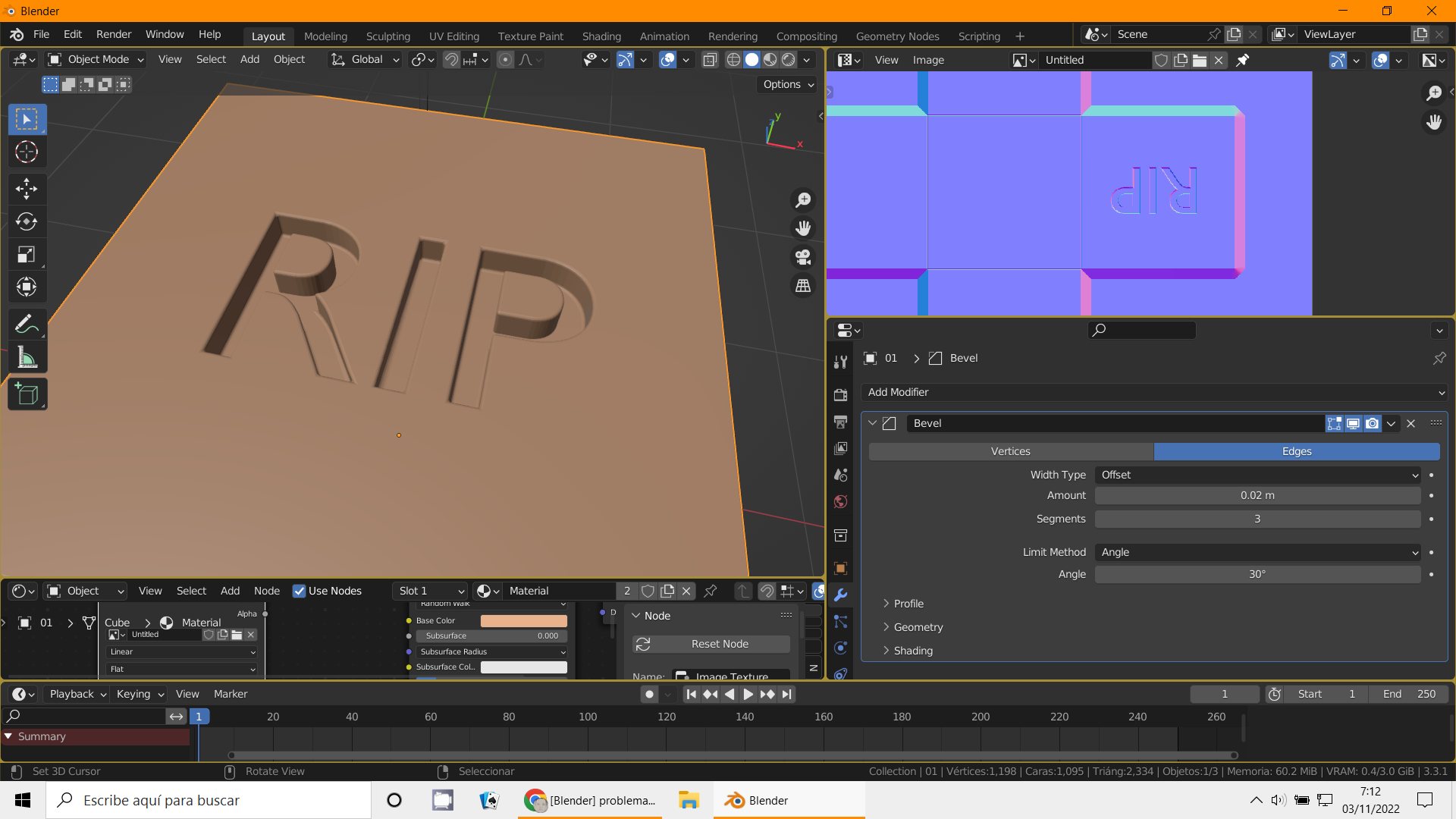Activate the Annotate pencil tool
This screenshot has height=819, width=1456.
[27, 325]
